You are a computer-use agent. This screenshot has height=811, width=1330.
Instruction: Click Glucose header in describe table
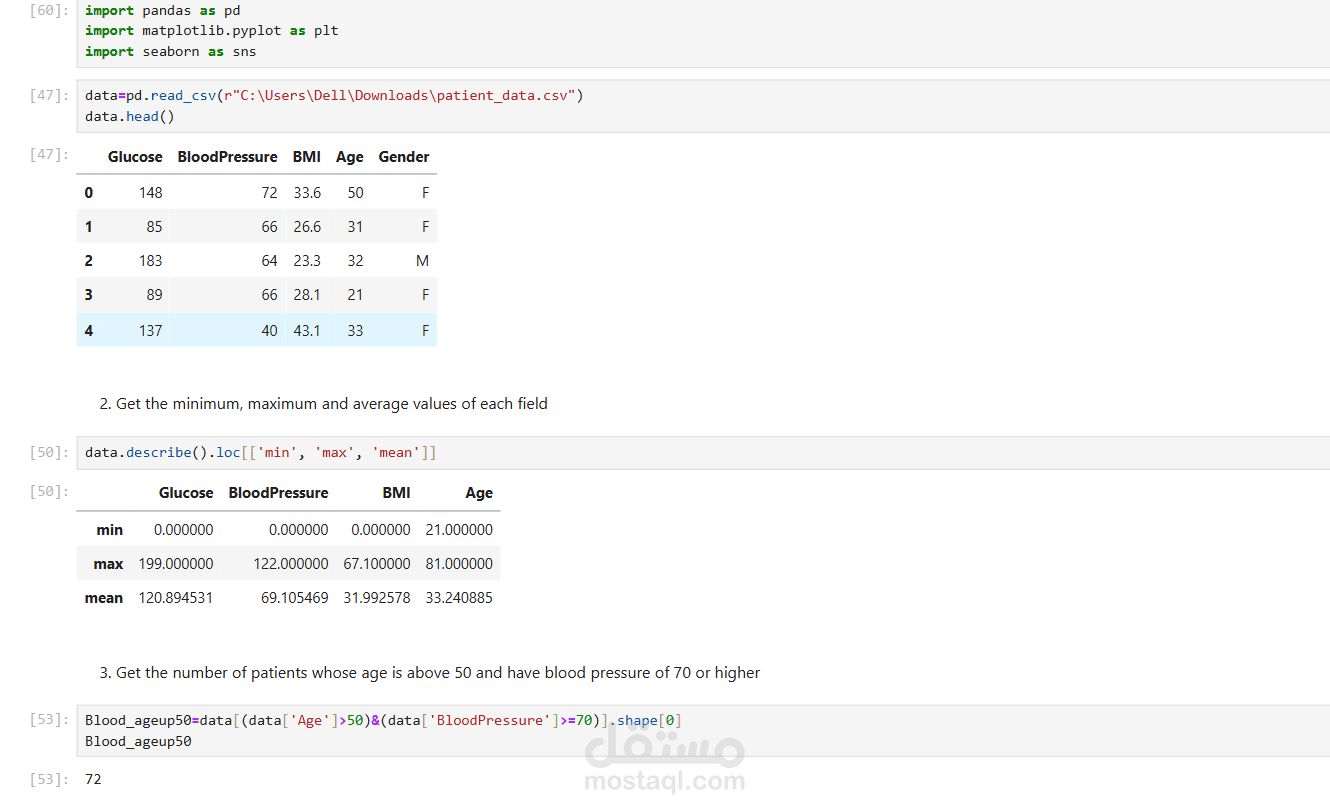186,493
